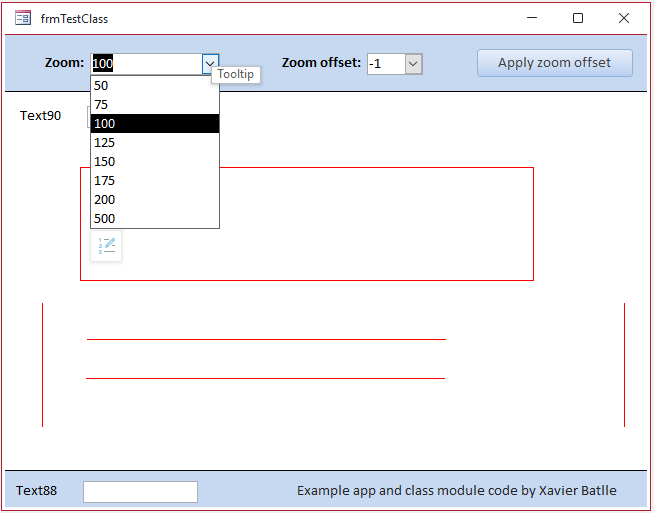Click into the Zoom combo text field

click(x=147, y=64)
